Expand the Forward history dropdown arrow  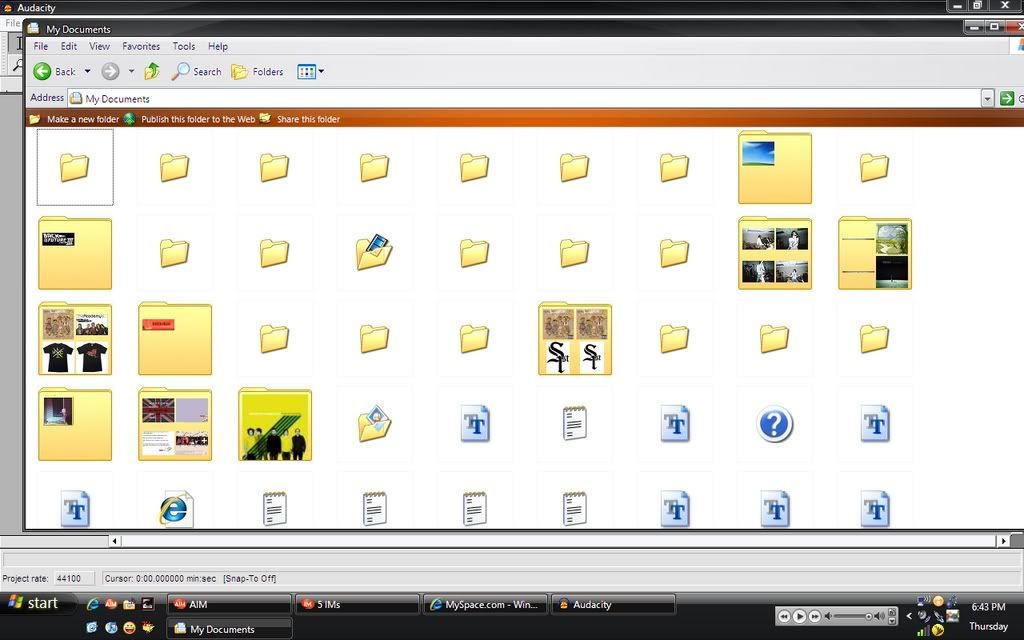click(x=131, y=71)
